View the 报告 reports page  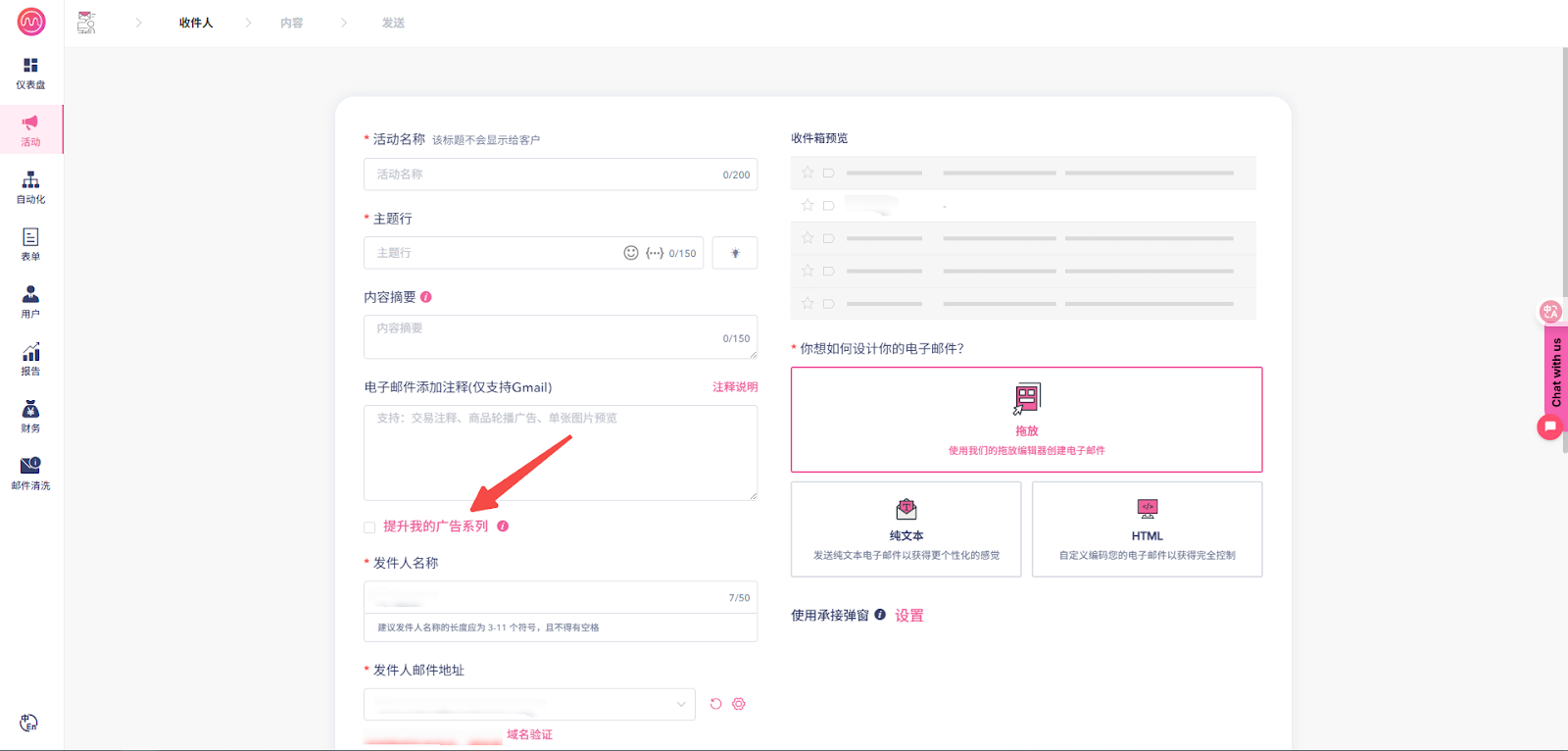(x=30, y=359)
